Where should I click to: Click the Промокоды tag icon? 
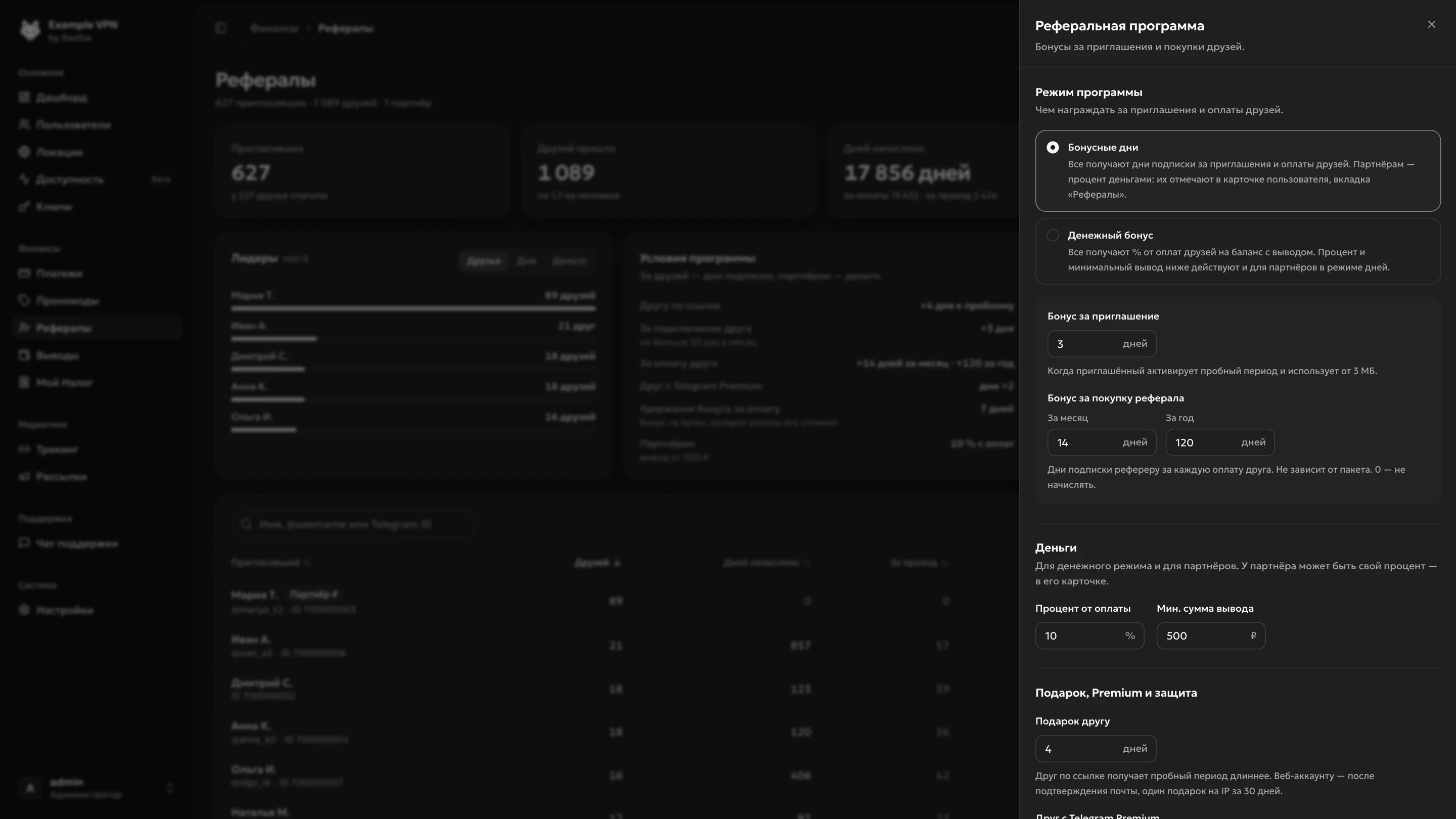(x=24, y=300)
